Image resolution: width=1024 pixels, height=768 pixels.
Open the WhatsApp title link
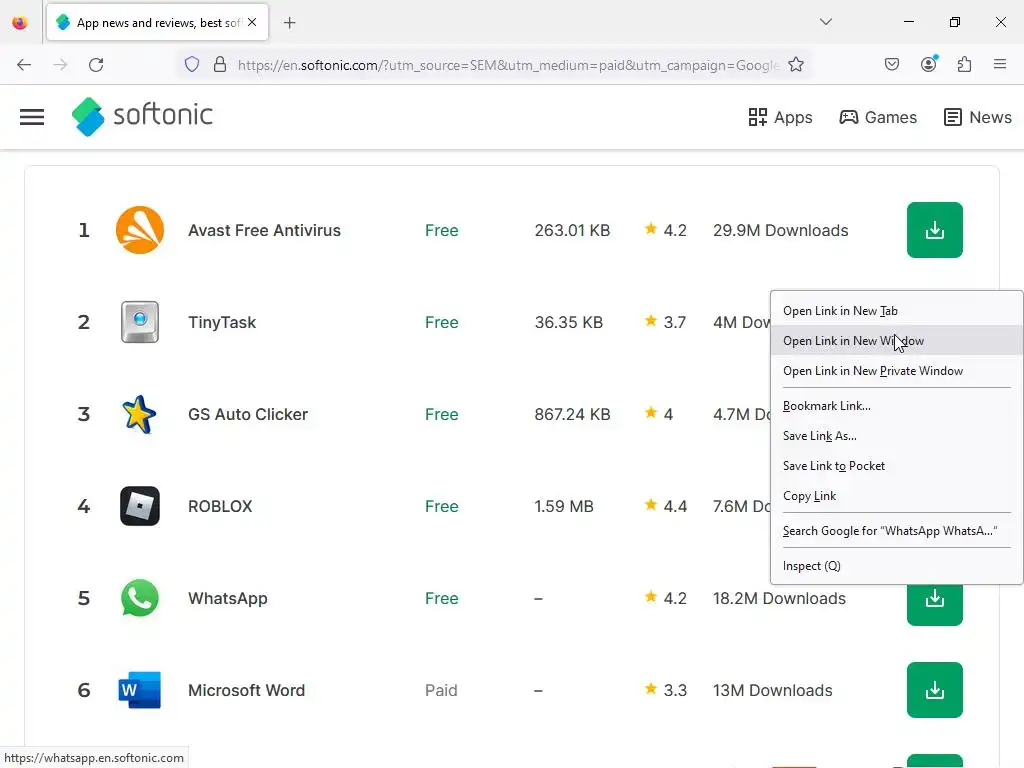(228, 599)
